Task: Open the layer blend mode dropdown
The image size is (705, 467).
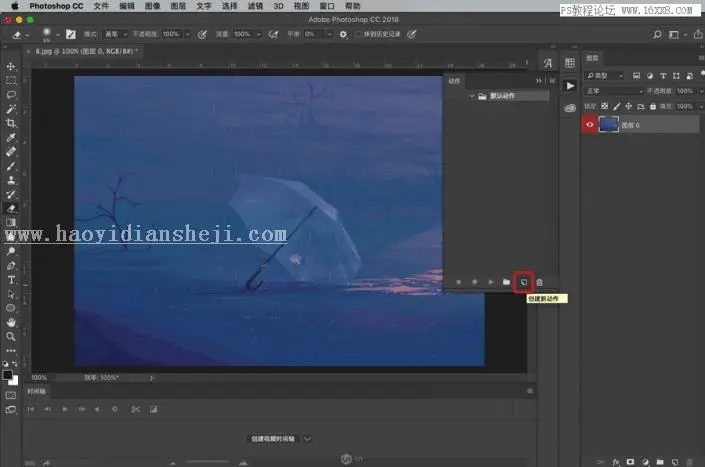Action: [x=615, y=91]
